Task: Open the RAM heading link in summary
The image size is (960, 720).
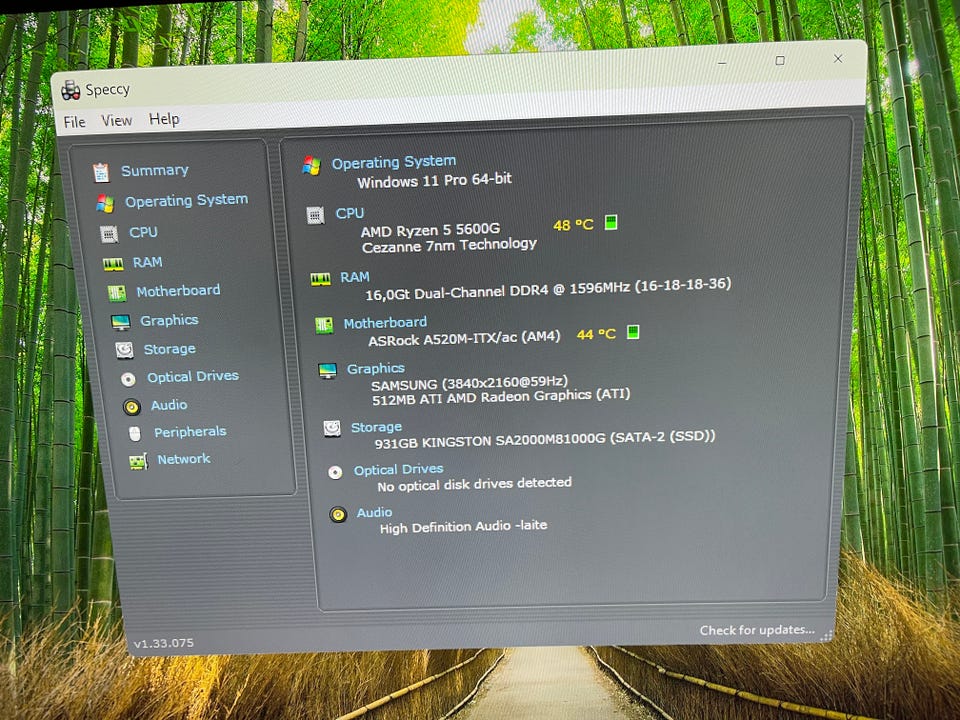Action: coord(354,277)
